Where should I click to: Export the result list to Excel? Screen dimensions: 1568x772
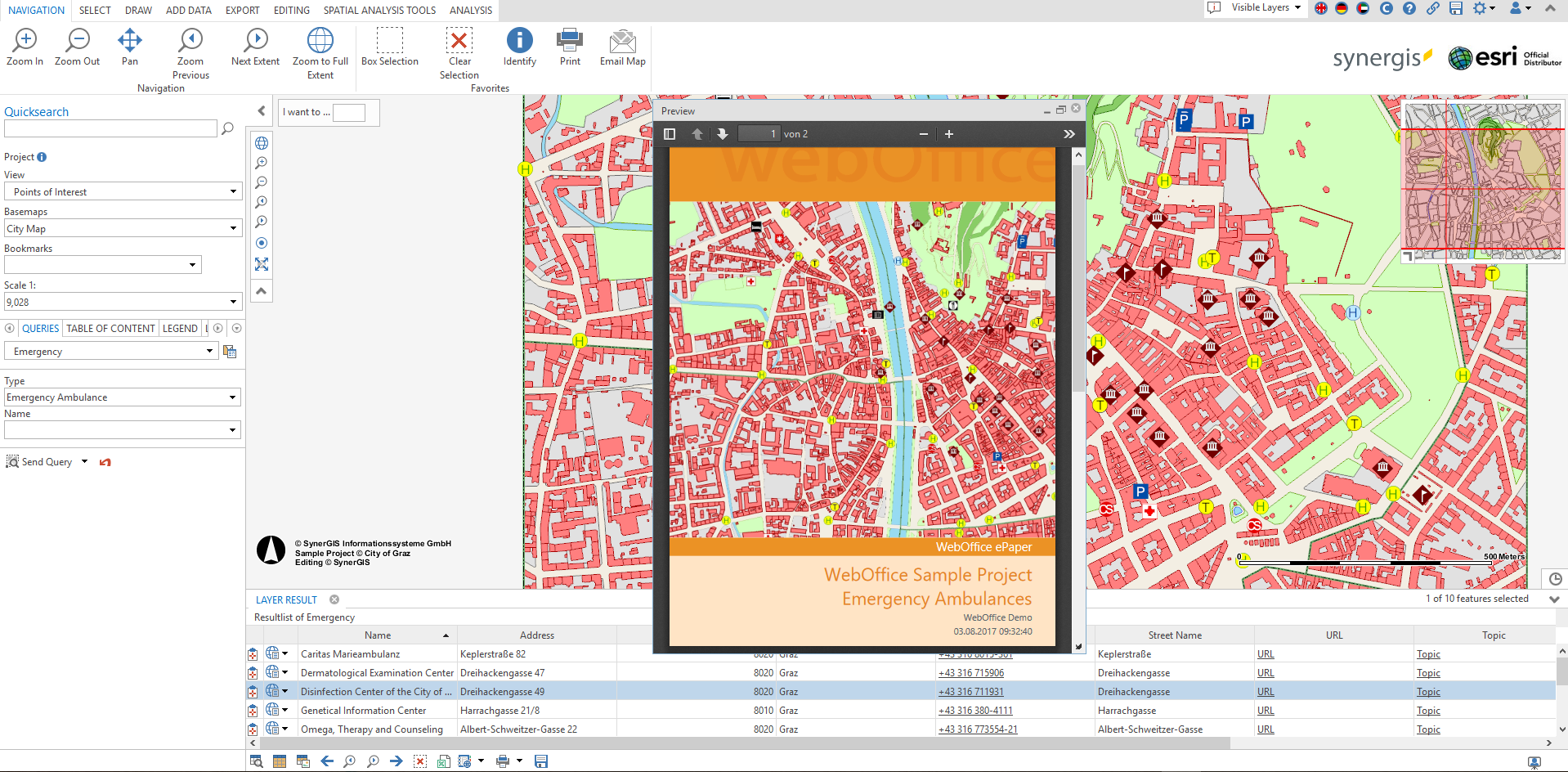tap(444, 761)
